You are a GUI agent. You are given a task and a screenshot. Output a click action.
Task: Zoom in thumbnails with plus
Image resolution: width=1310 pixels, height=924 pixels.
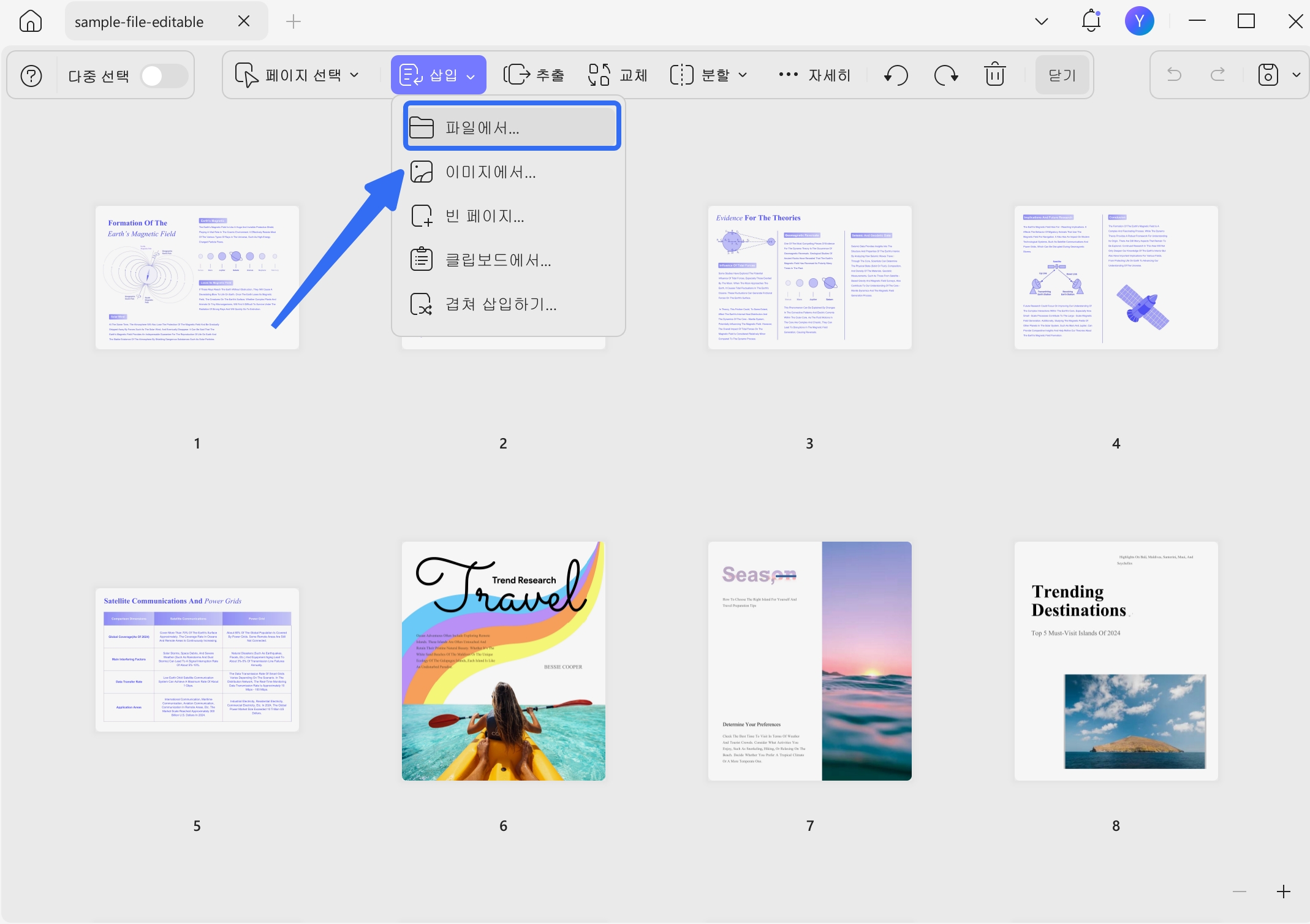[1284, 892]
